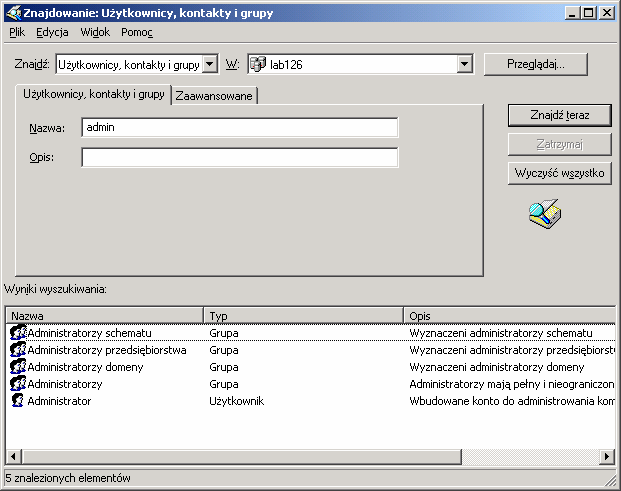Expand the Znajdź object type dropdown
The height and width of the screenshot is (491, 621).
coord(210,65)
